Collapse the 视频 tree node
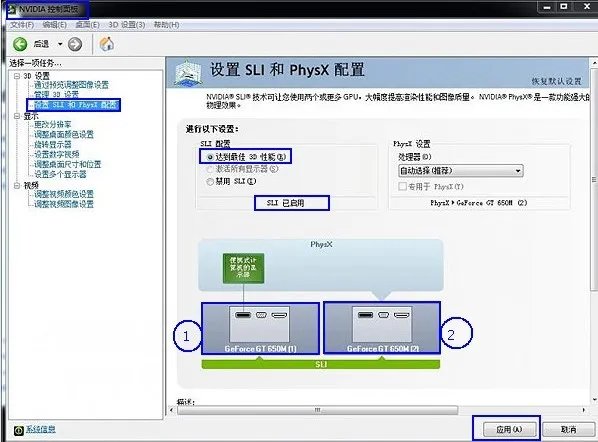The height and width of the screenshot is (442, 598). click(x=17, y=185)
